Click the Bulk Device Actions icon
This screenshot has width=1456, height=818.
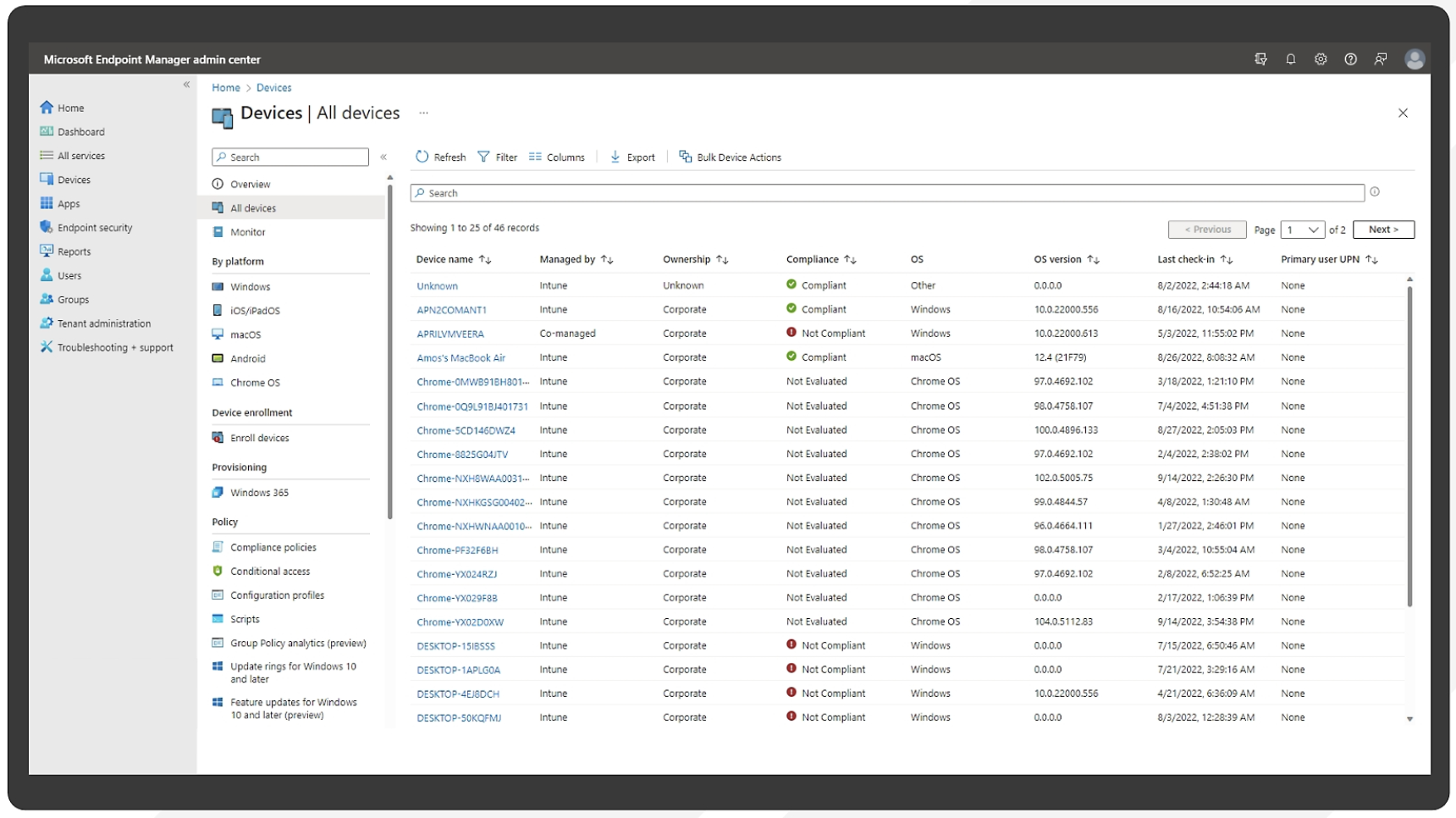click(686, 157)
